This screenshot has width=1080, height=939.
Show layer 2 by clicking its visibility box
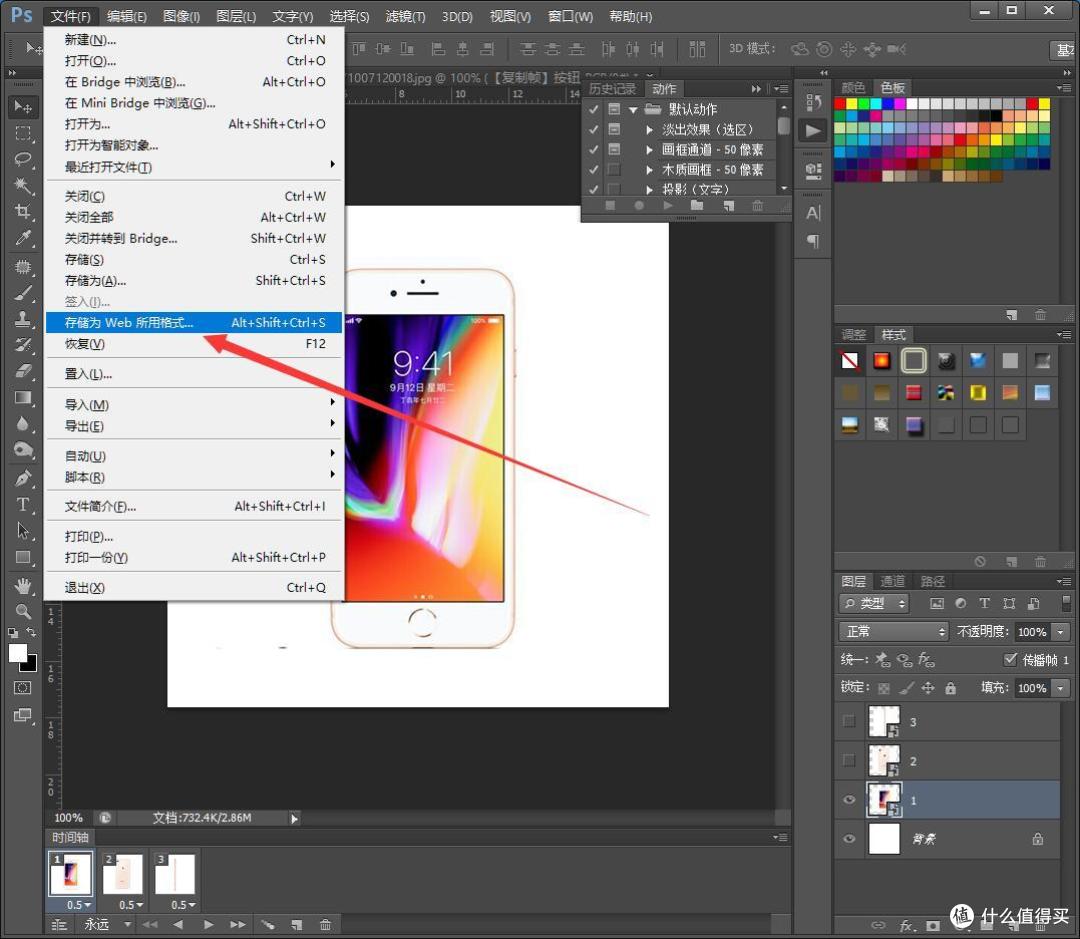click(849, 761)
